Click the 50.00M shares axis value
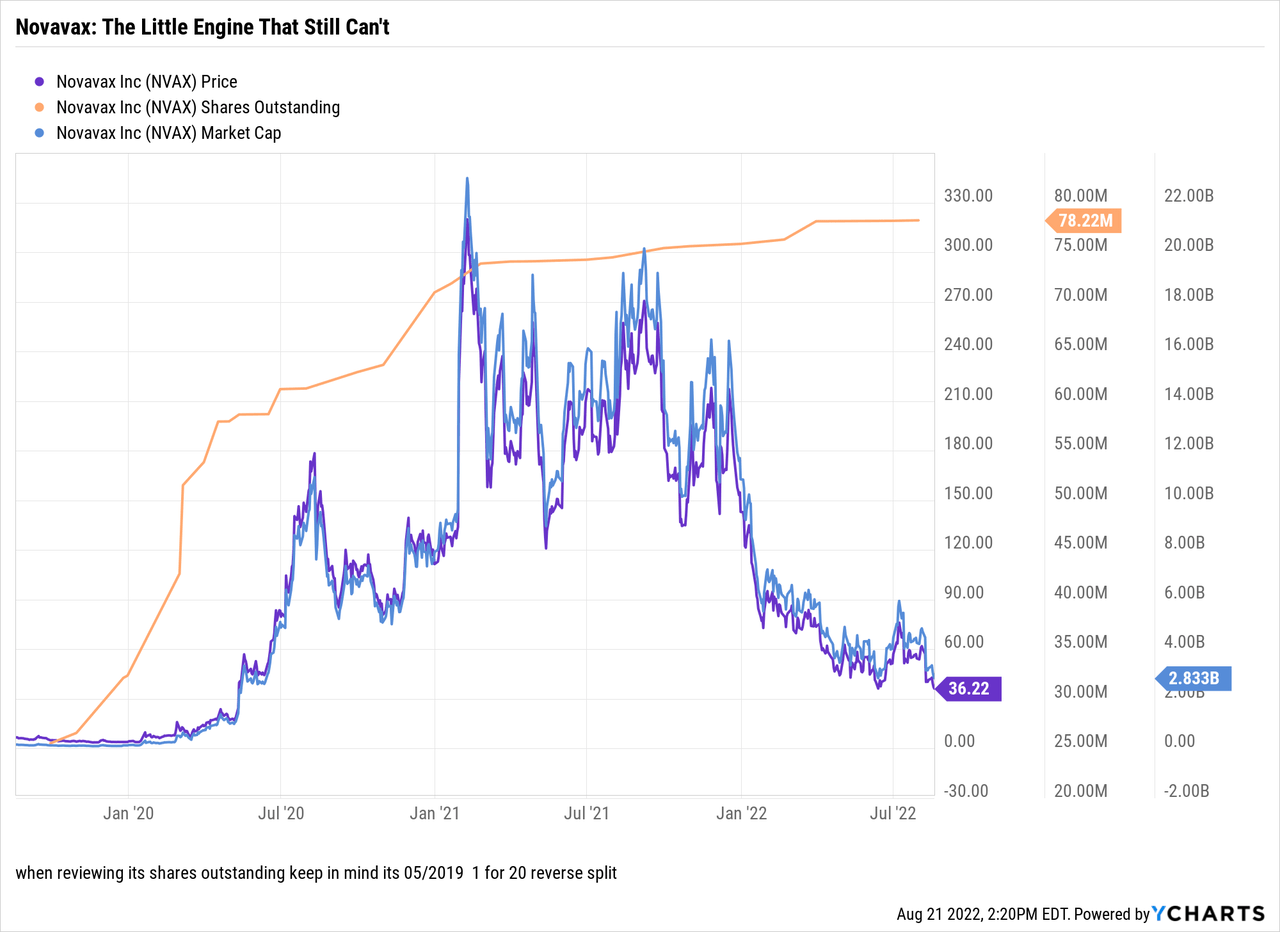Screen dimensions: 1280x932 pos(1083,493)
